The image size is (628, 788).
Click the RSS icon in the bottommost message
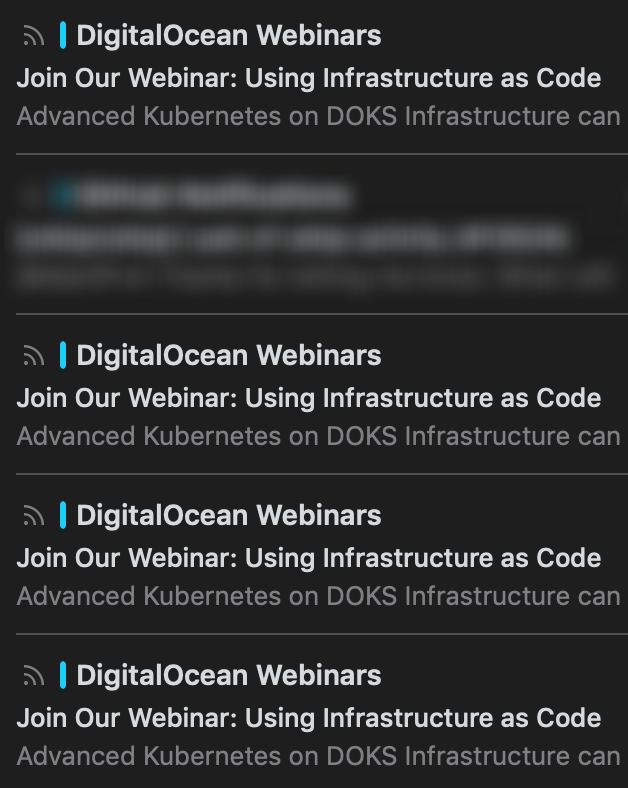pyautogui.click(x=34, y=676)
